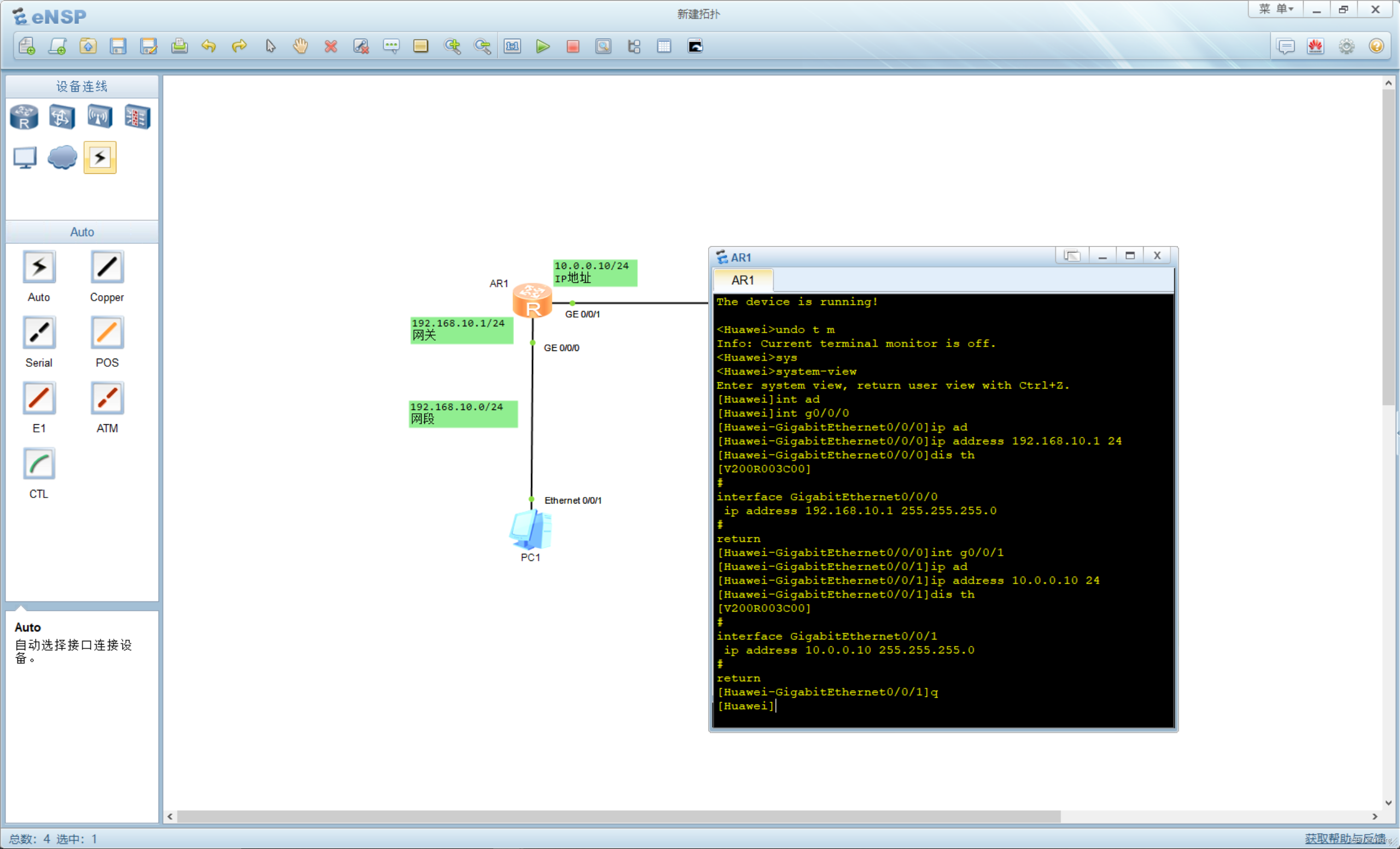Click the canvas scroll left arrow
Viewport: 1400px width, 849px height.
point(170,817)
